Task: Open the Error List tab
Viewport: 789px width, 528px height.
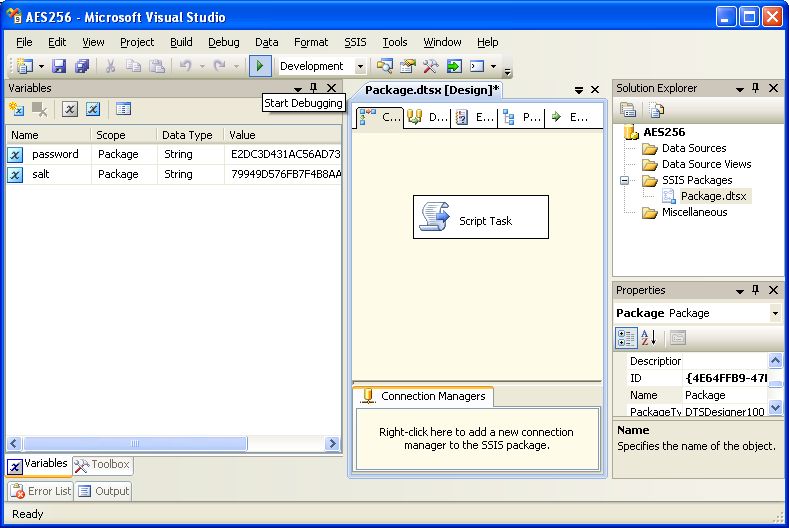Action: pyautogui.click(x=41, y=491)
